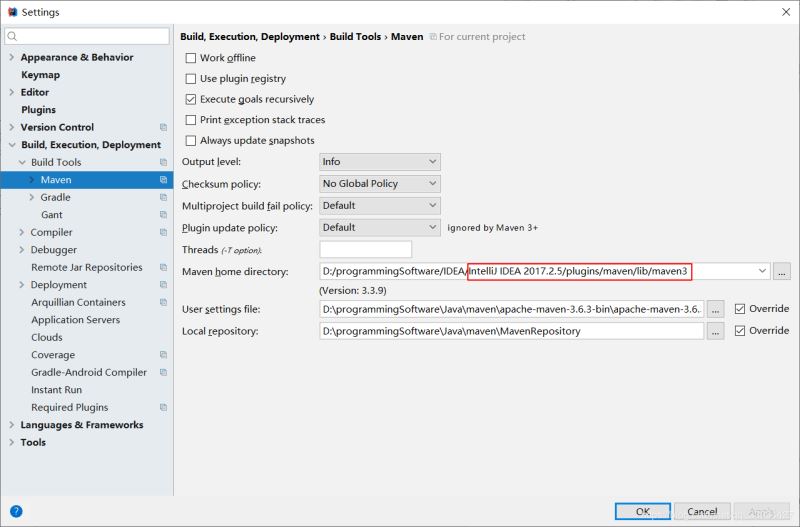Focus the settings search field

click(x=87, y=36)
